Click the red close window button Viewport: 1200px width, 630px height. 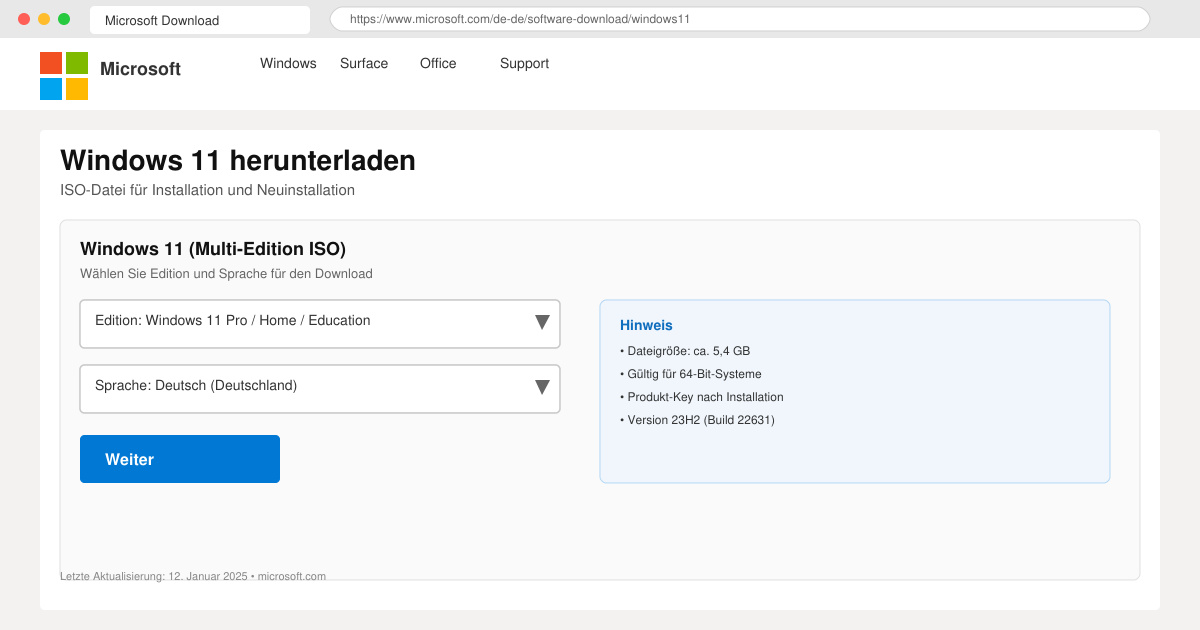click(x=24, y=19)
